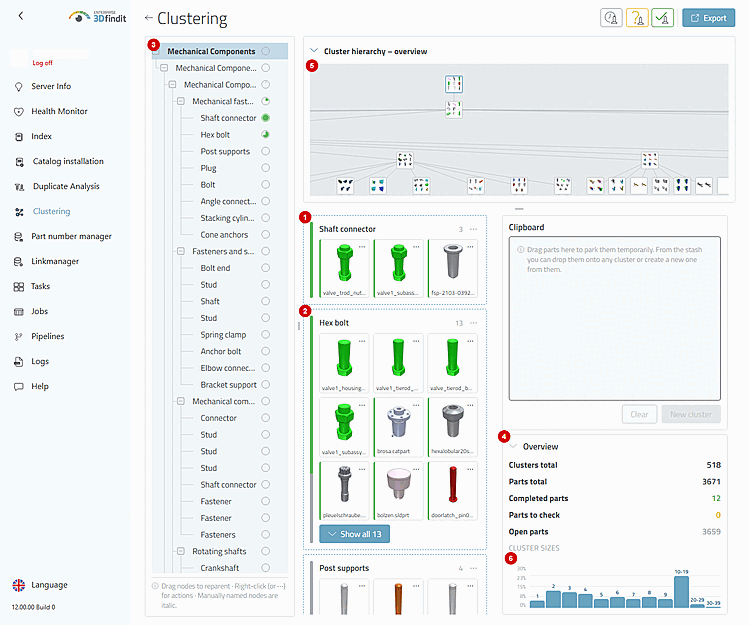The width and height of the screenshot is (750, 625).
Task: Click the New cluster button
Action: (691, 415)
